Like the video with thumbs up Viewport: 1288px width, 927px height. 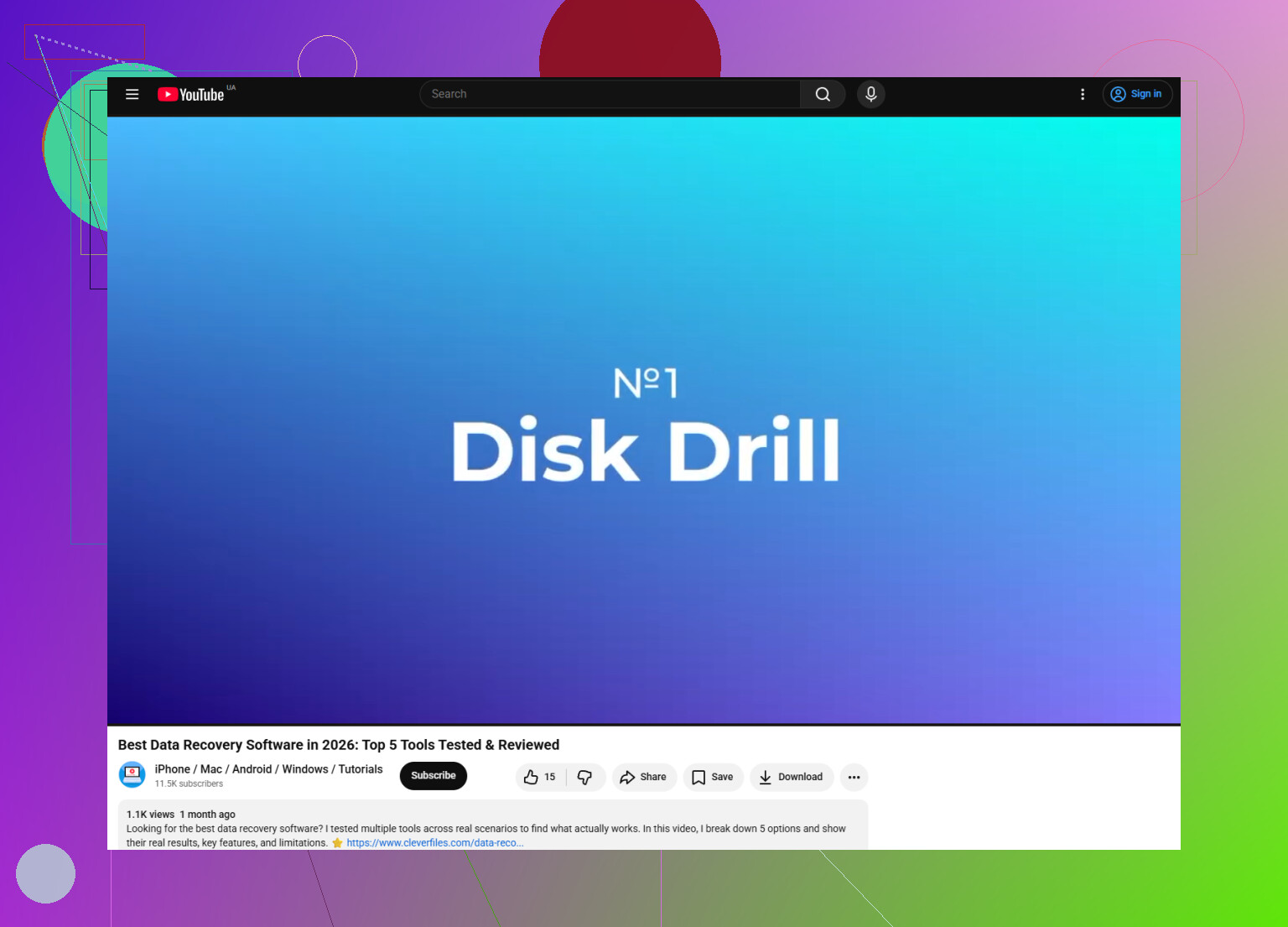[540, 777]
